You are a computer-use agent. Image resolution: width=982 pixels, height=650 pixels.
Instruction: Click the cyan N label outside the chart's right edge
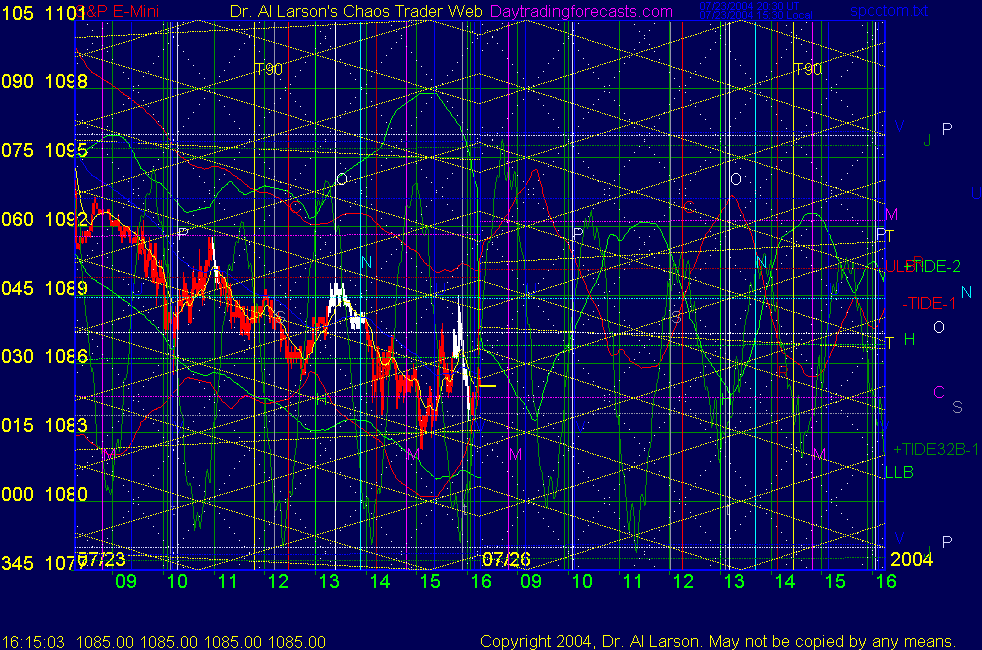coord(966,292)
